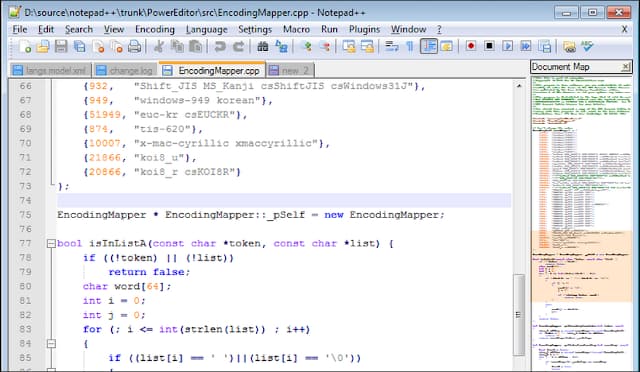The image size is (640, 372).
Task: Click the Close All toolbar icon
Action: coord(117,47)
